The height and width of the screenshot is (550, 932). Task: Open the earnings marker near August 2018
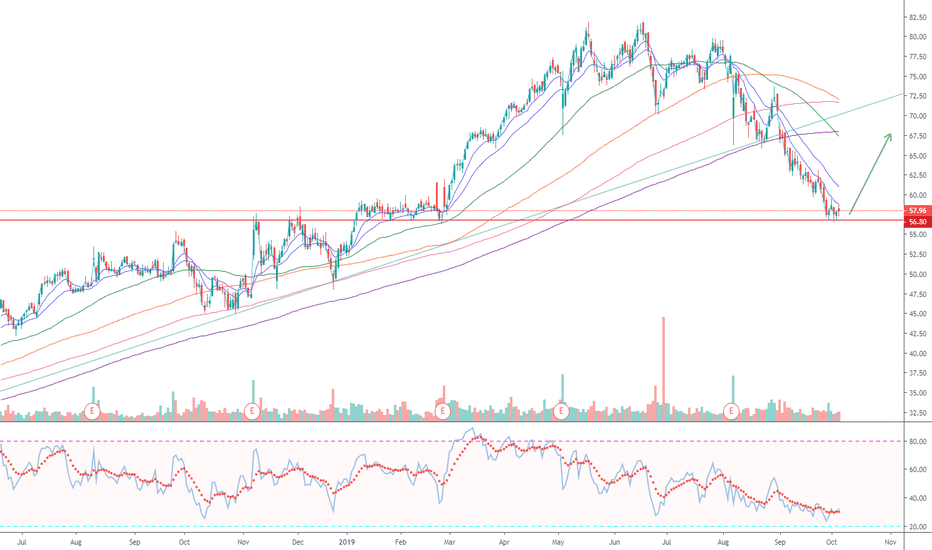click(92, 411)
